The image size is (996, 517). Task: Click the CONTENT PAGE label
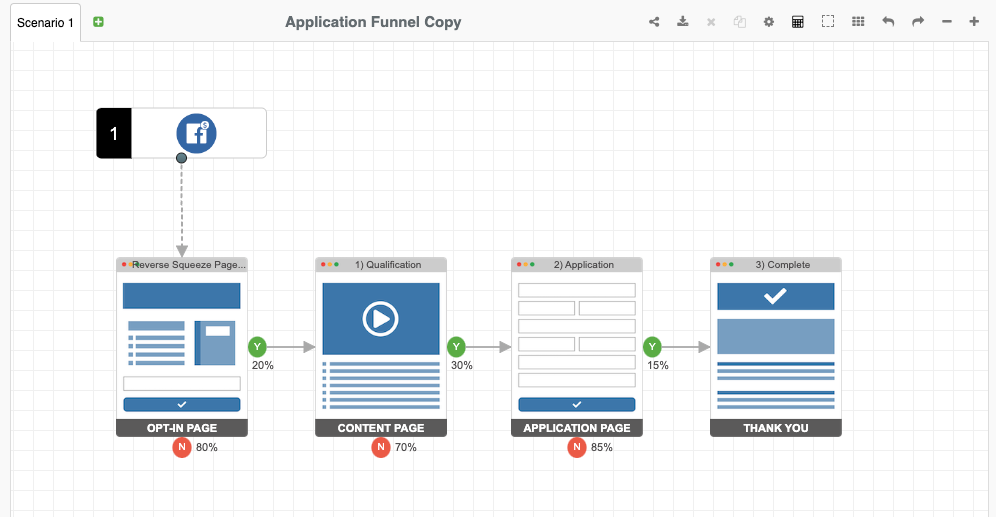[x=381, y=428]
